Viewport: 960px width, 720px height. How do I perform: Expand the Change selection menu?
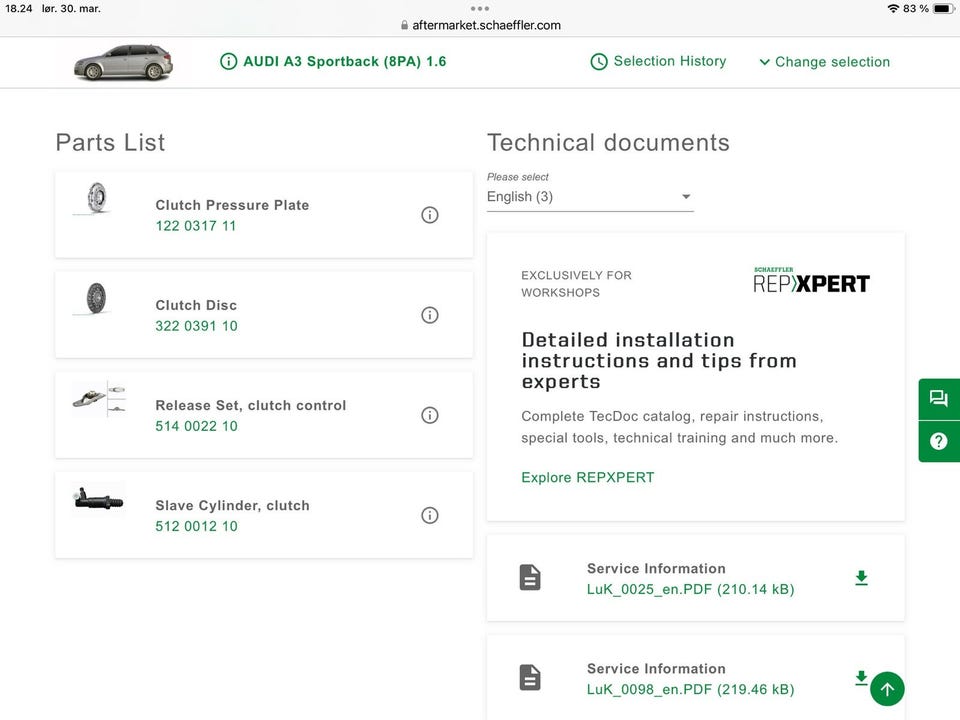[x=824, y=62]
